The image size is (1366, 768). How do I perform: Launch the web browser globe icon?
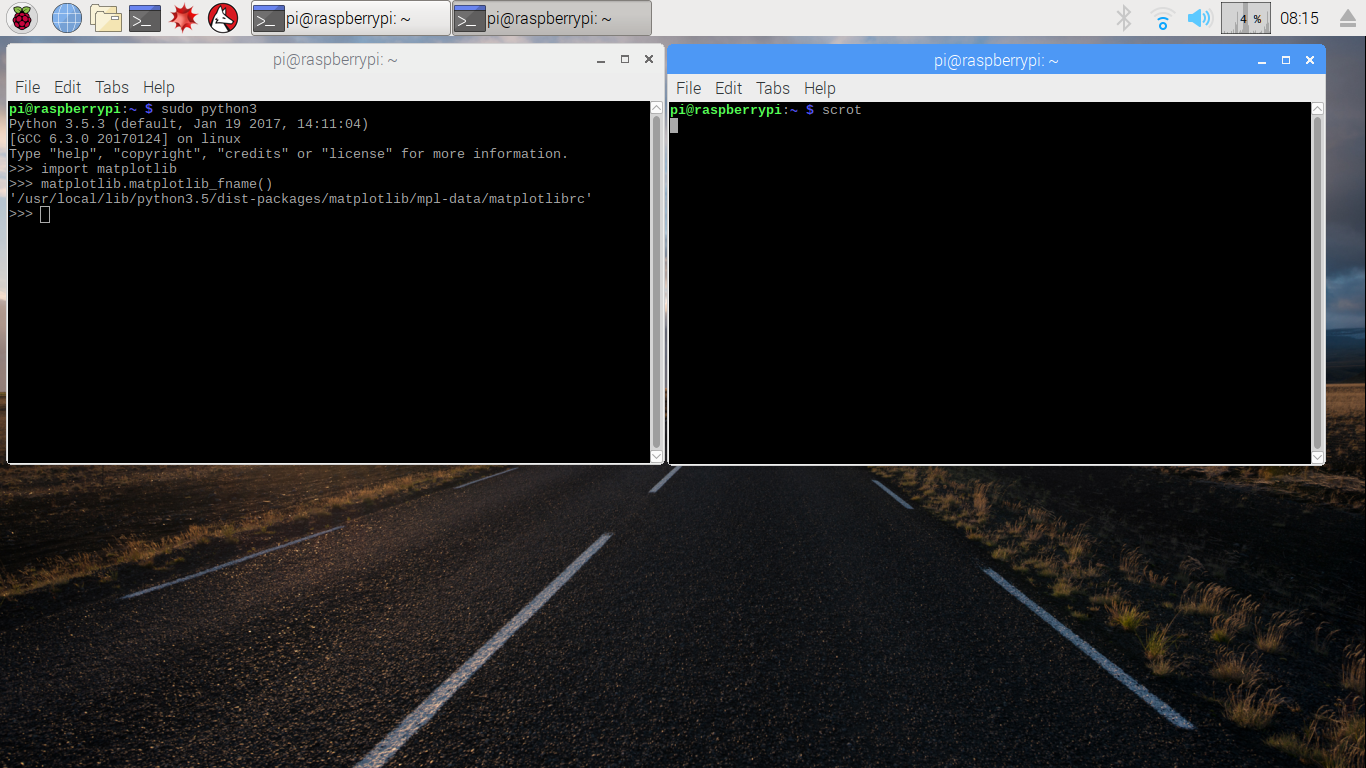point(66,18)
